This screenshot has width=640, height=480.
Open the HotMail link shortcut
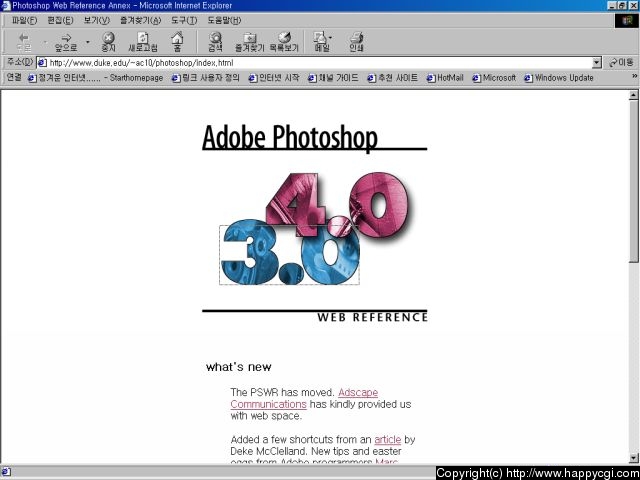[x=445, y=78]
